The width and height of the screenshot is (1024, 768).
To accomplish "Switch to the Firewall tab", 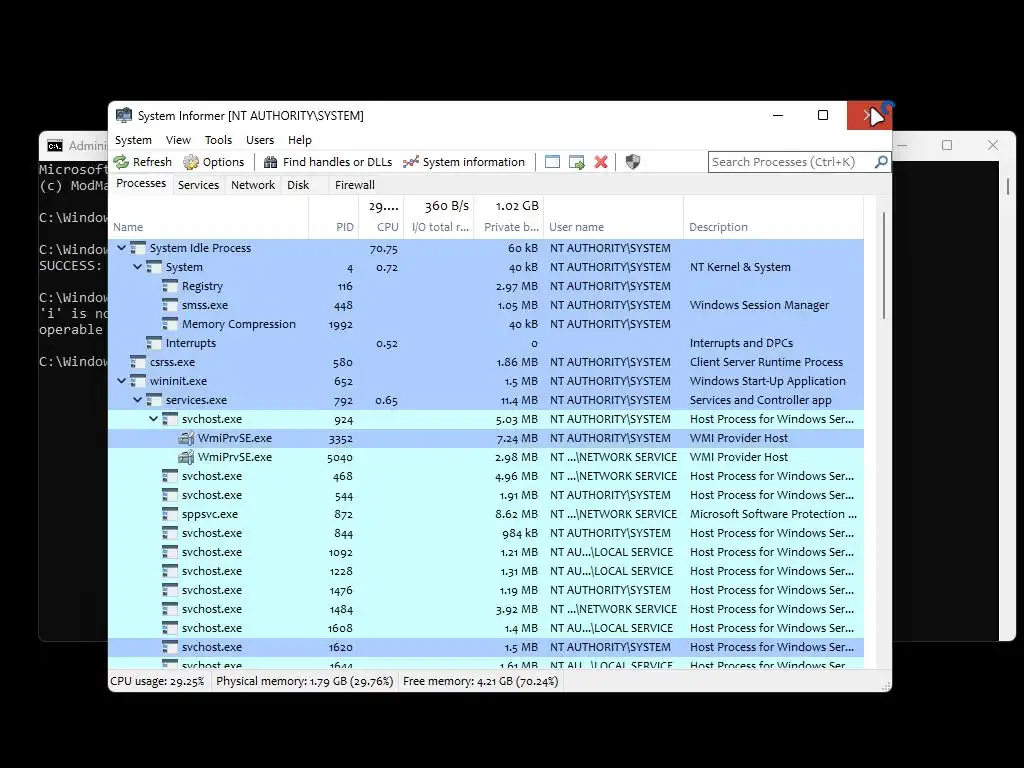I will pyautogui.click(x=355, y=185).
